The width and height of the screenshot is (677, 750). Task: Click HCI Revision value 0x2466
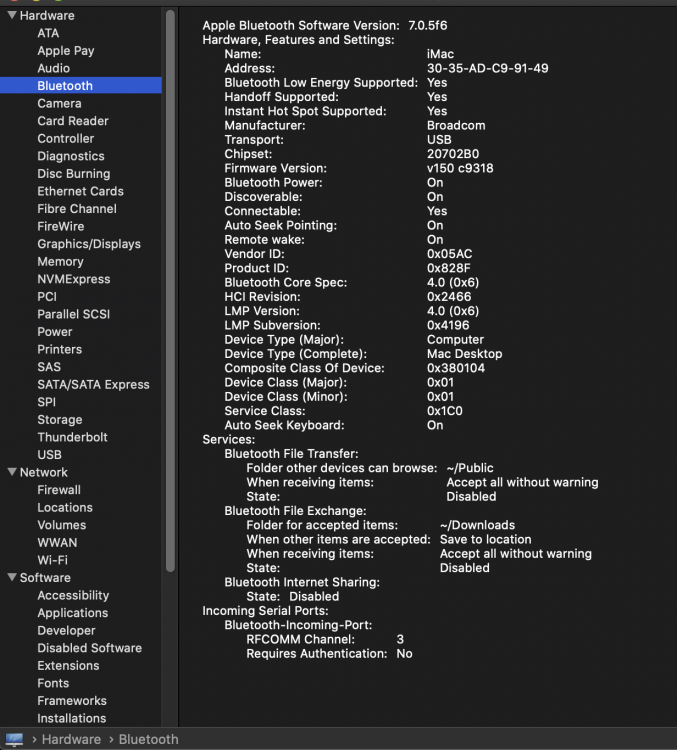pos(449,297)
